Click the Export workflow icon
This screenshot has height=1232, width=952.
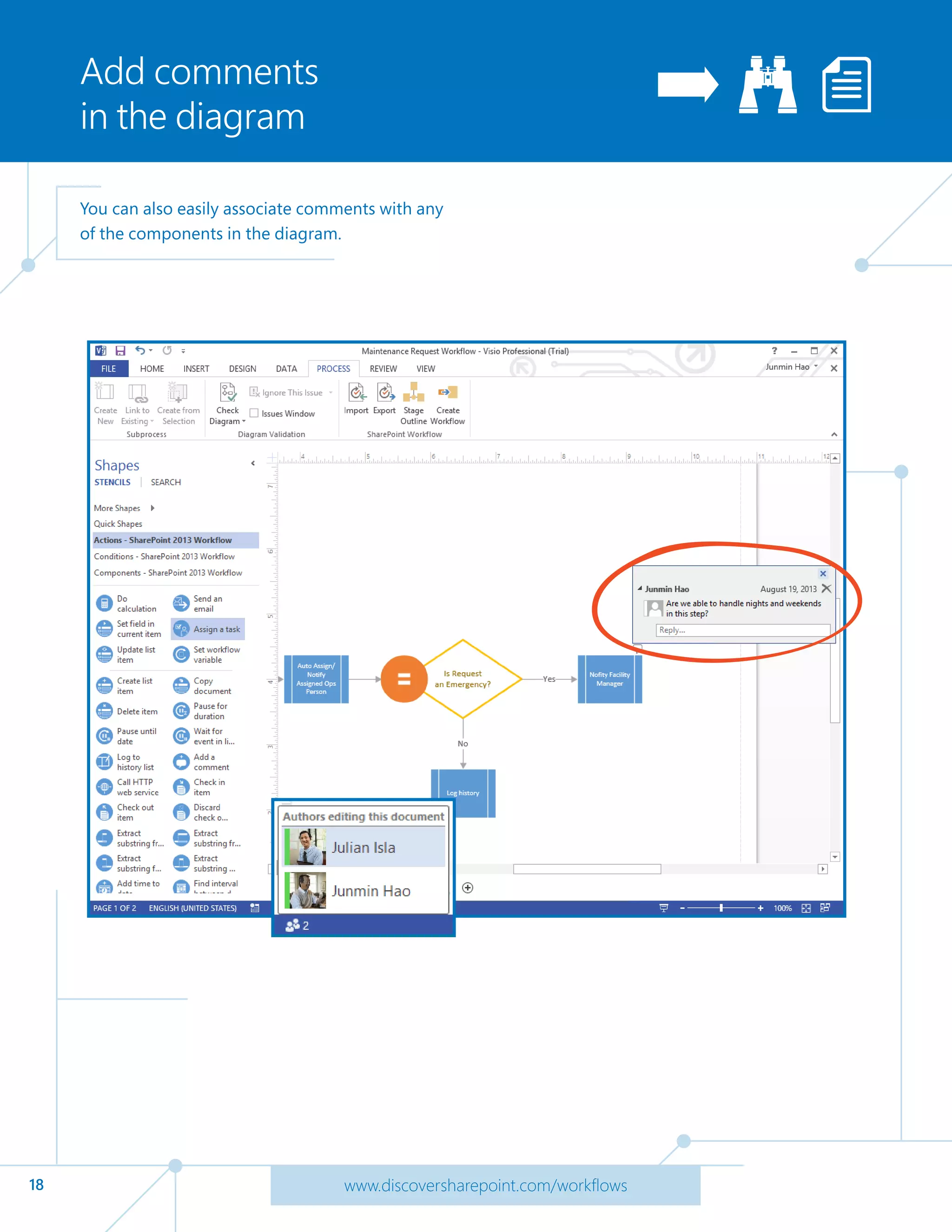tap(385, 392)
